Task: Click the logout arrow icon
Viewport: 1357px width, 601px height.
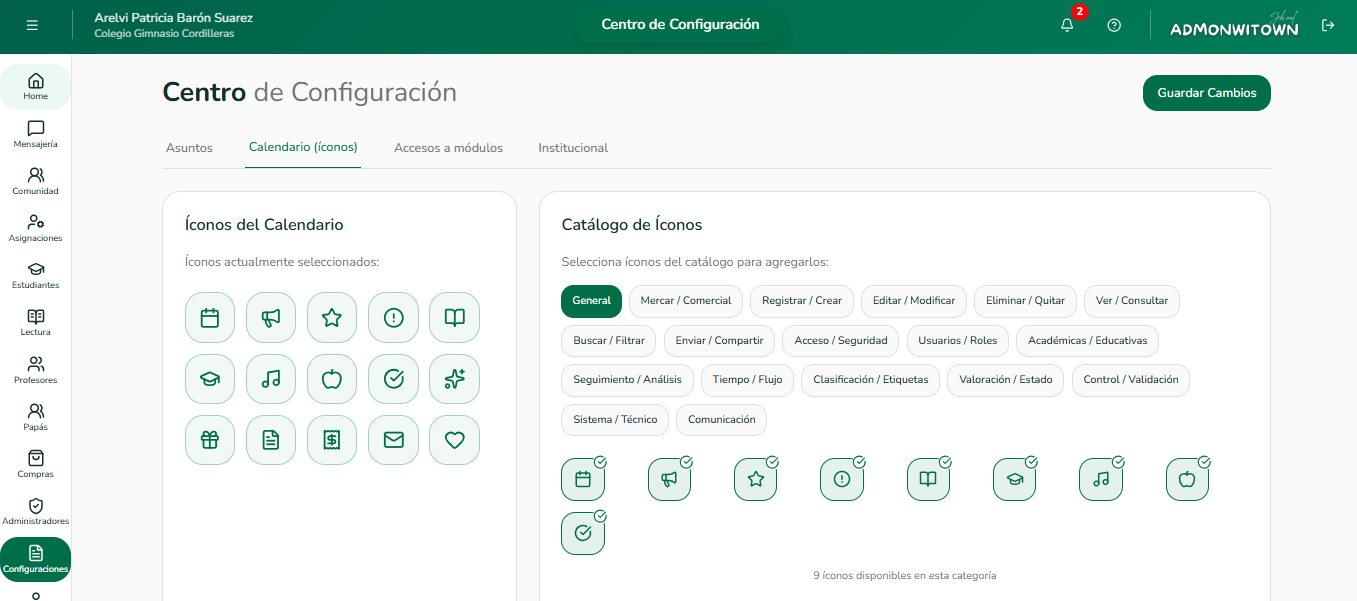Action: 1328,25
